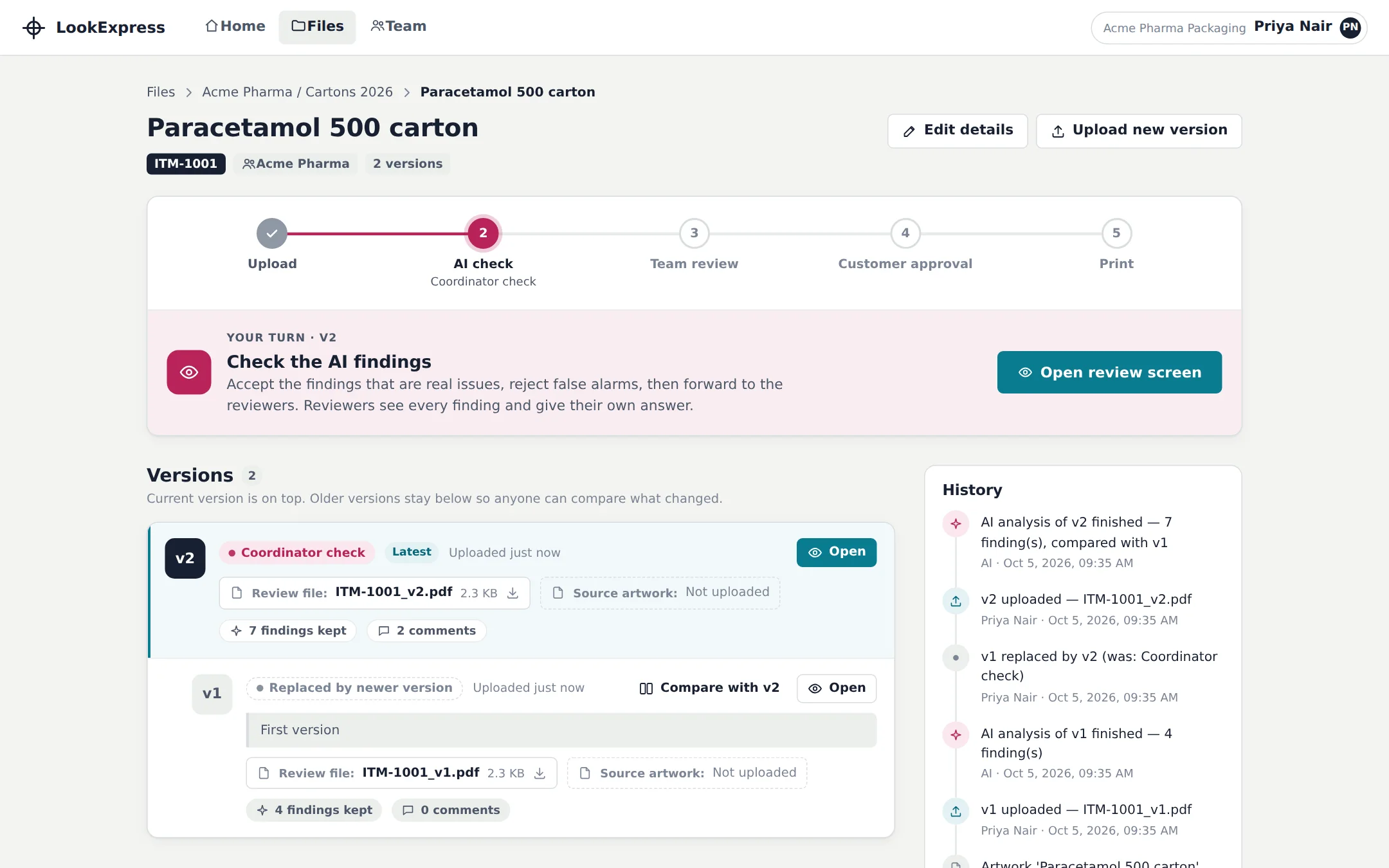This screenshot has width=1389, height=868.
Task: Click the Coordinator check status pill
Action: (296, 552)
